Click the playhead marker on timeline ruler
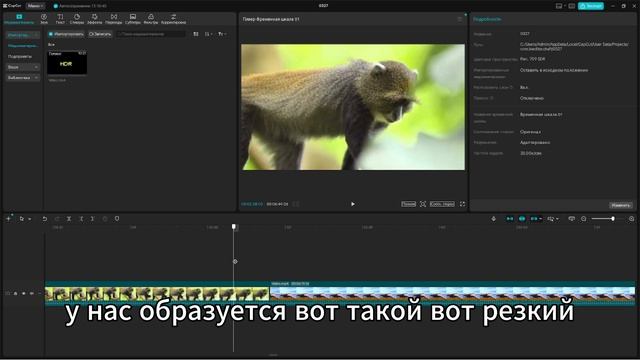Viewport: 640px width, 360px height. (234, 227)
